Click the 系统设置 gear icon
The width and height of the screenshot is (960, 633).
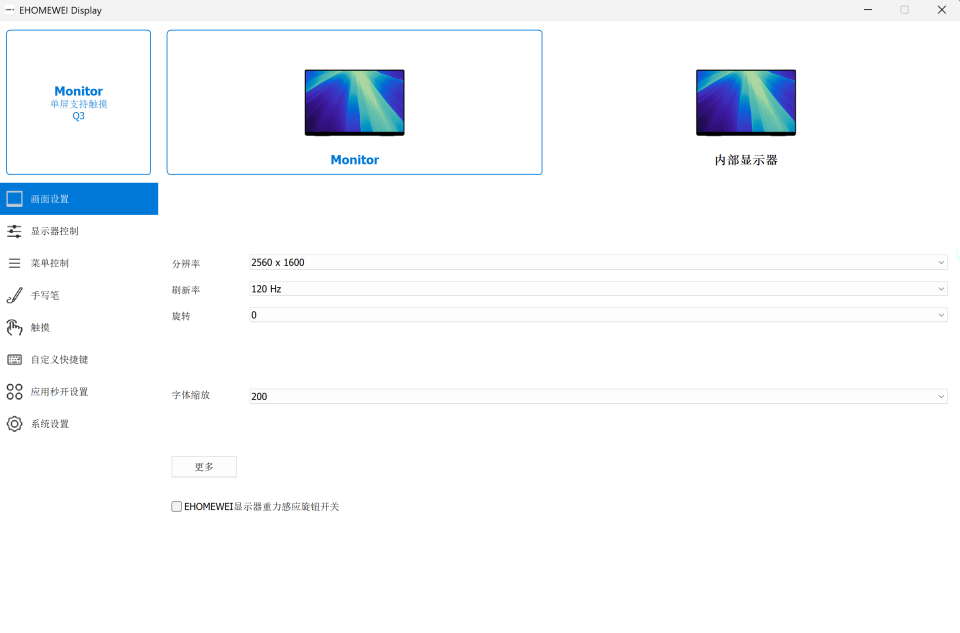pyautogui.click(x=14, y=424)
